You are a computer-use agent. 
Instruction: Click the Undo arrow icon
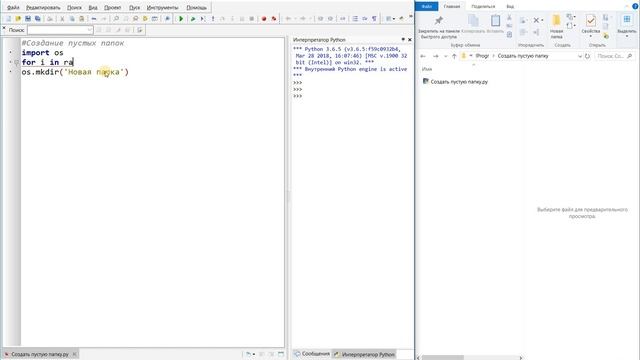point(94,19)
